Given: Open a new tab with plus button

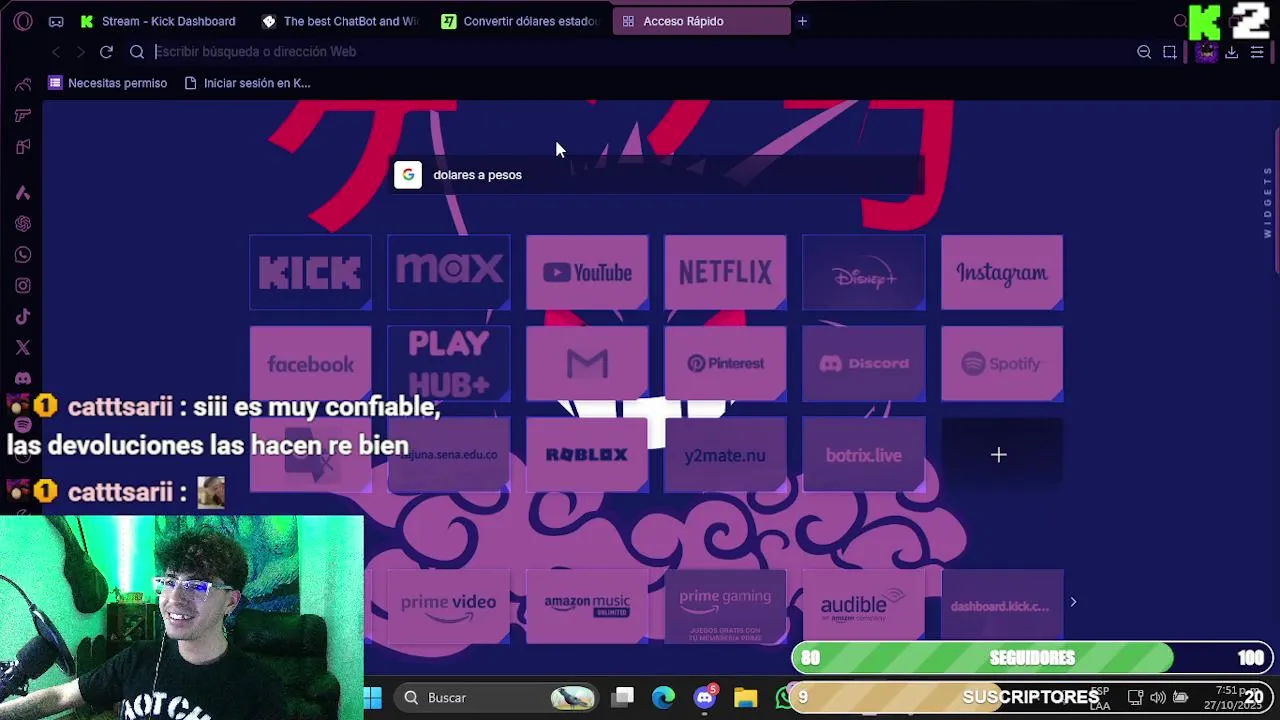Looking at the screenshot, I should 802,21.
